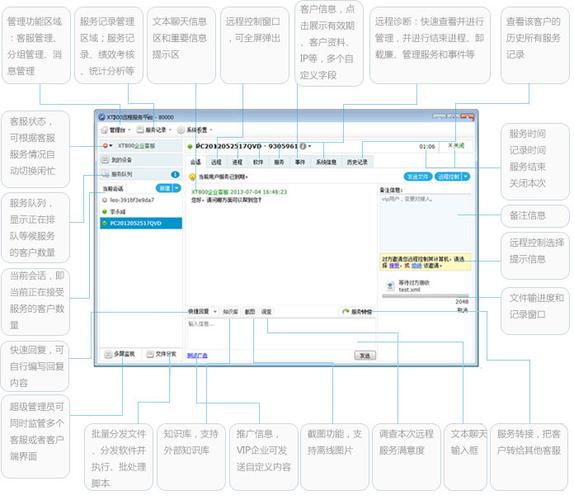Viewport: 574px width, 500px height.
Task: Open 我的设备 in the sidebar
Action: (x=141, y=160)
